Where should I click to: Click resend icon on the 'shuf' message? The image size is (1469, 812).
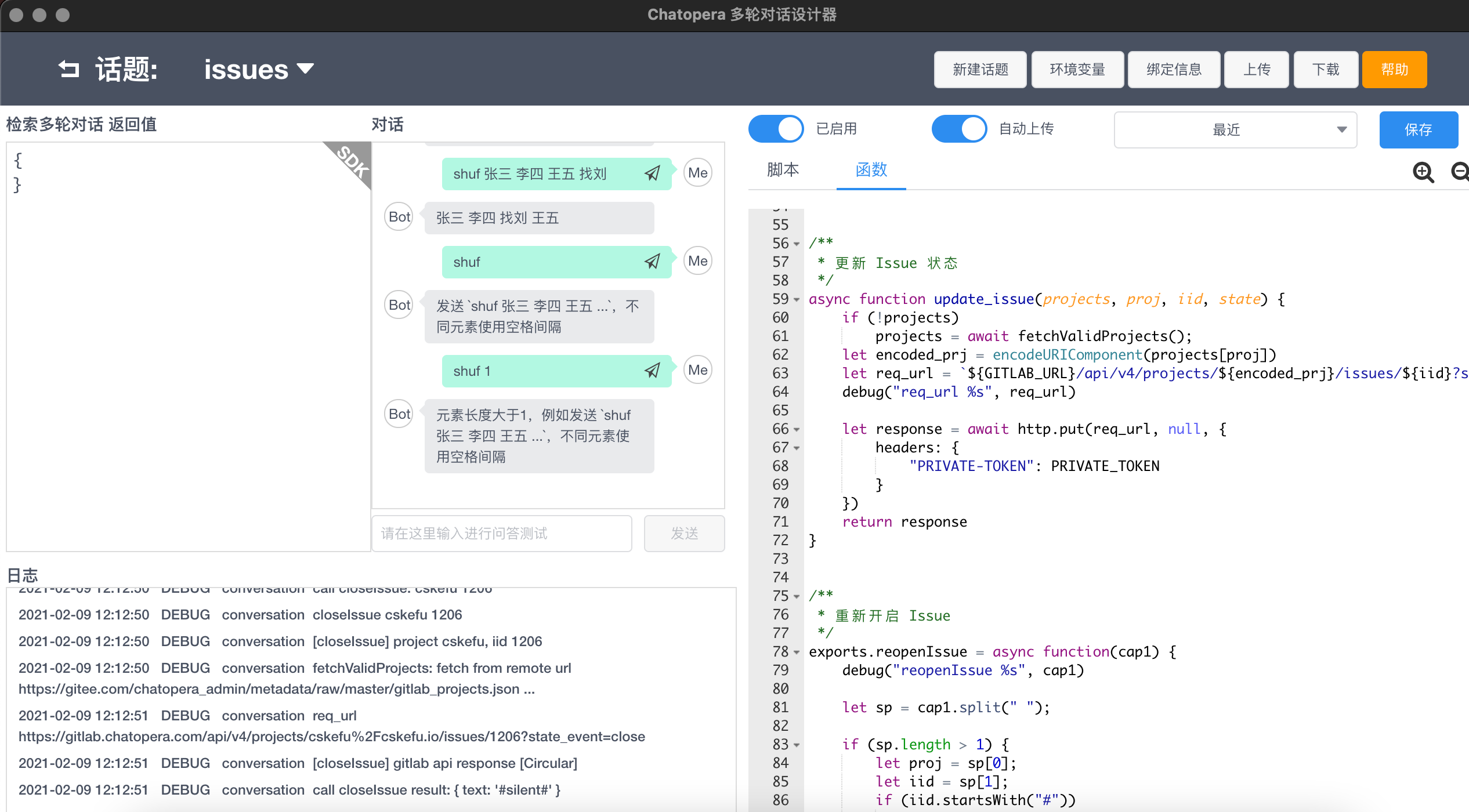652,262
